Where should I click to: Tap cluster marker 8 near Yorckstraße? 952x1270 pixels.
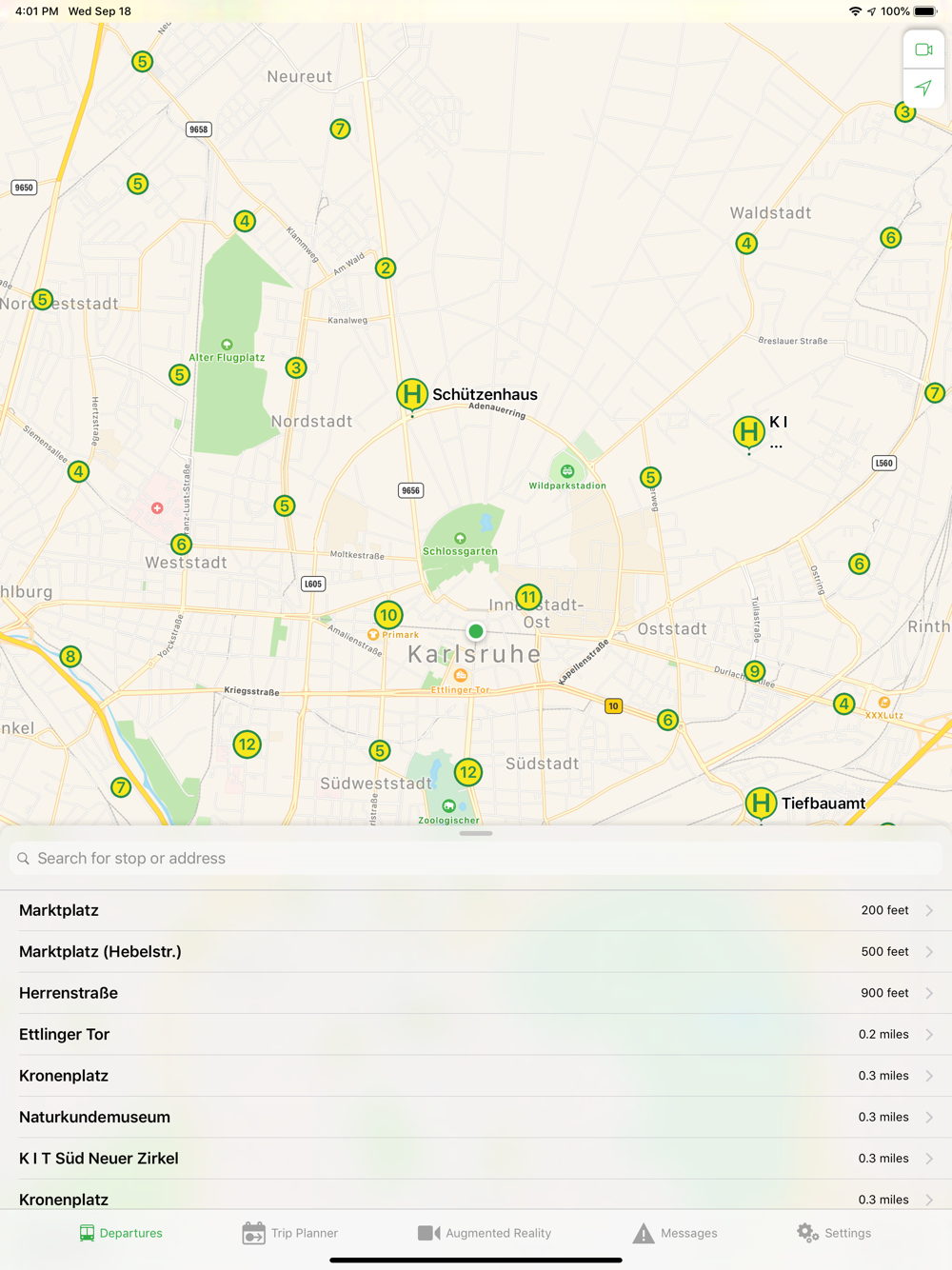point(70,656)
